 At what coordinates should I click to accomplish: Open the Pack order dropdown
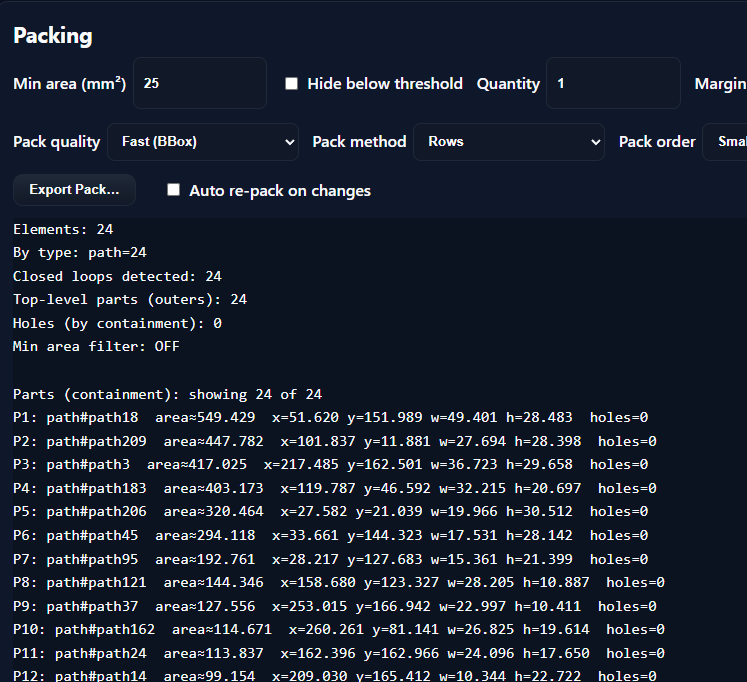[724, 142]
